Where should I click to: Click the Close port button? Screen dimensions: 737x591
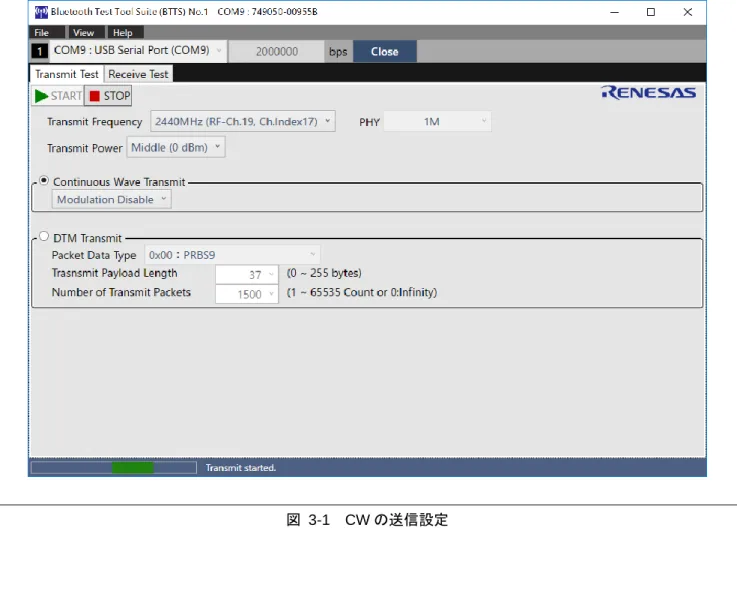(x=384, y=51)
